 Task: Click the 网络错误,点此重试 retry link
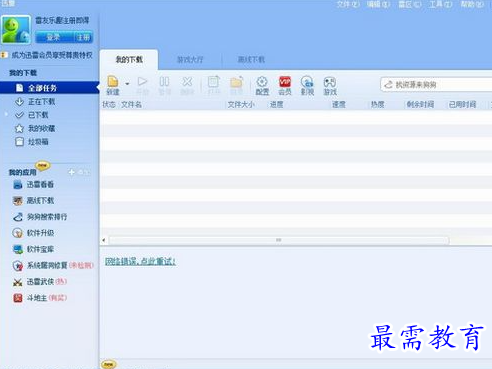[140, 261]
